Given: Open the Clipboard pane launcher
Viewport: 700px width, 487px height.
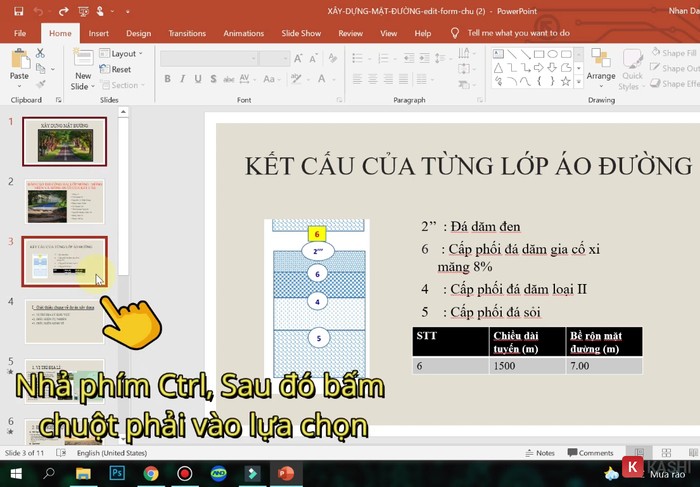Looking at the screenshot, I should (58, 100).
